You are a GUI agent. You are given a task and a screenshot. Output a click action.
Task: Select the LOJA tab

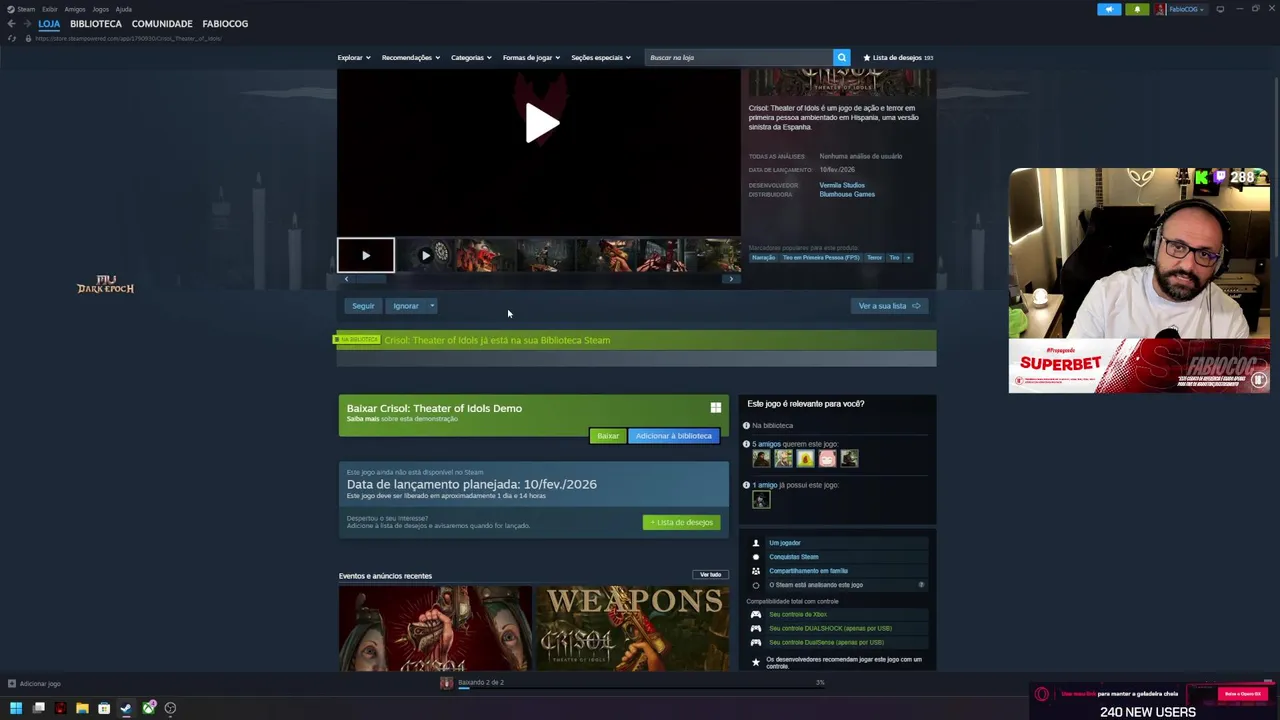tap(49, 23)
